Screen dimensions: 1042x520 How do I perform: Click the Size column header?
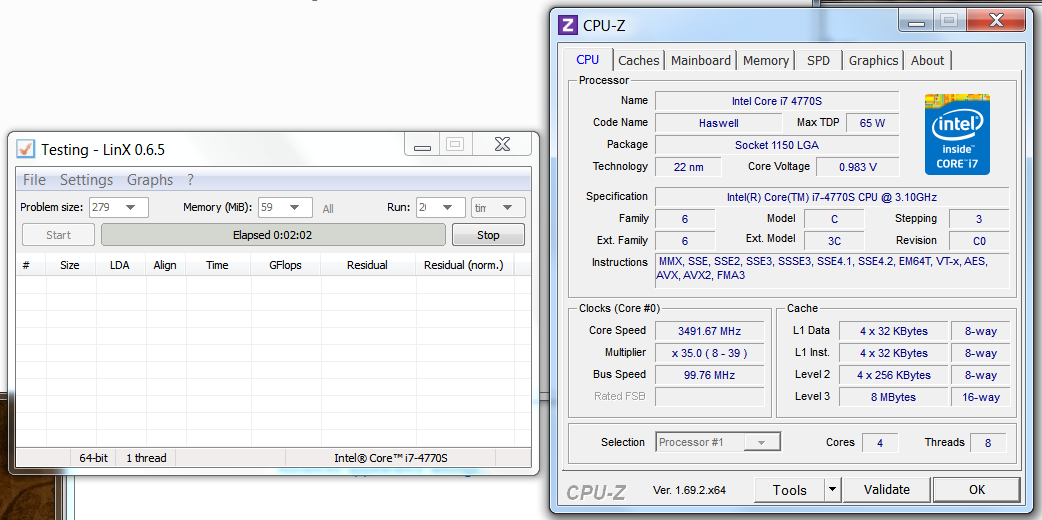(x=70, y=265)
